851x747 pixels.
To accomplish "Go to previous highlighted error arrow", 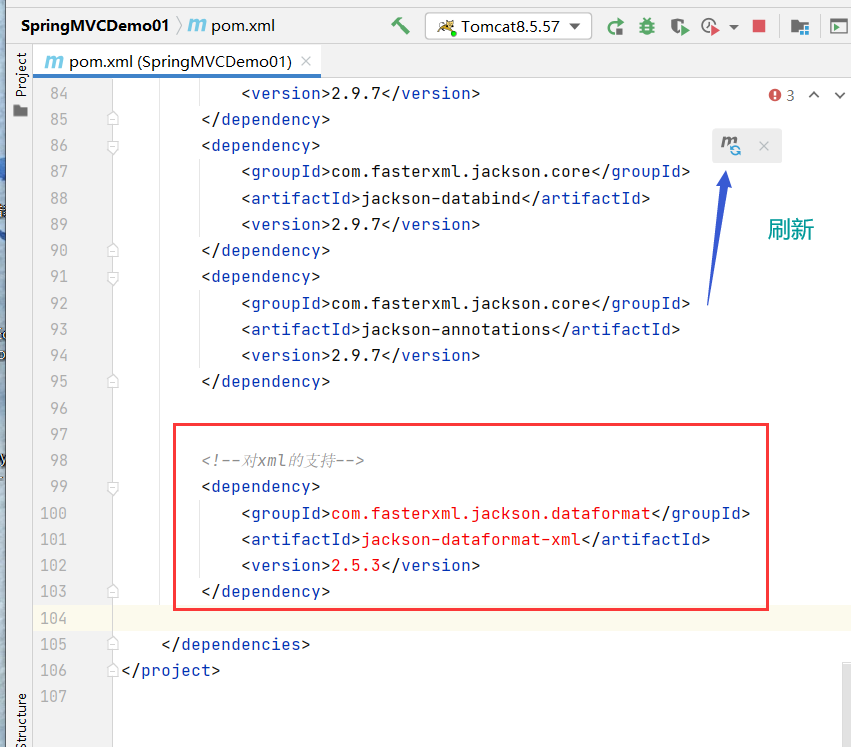I will click(x=814, y=95).
